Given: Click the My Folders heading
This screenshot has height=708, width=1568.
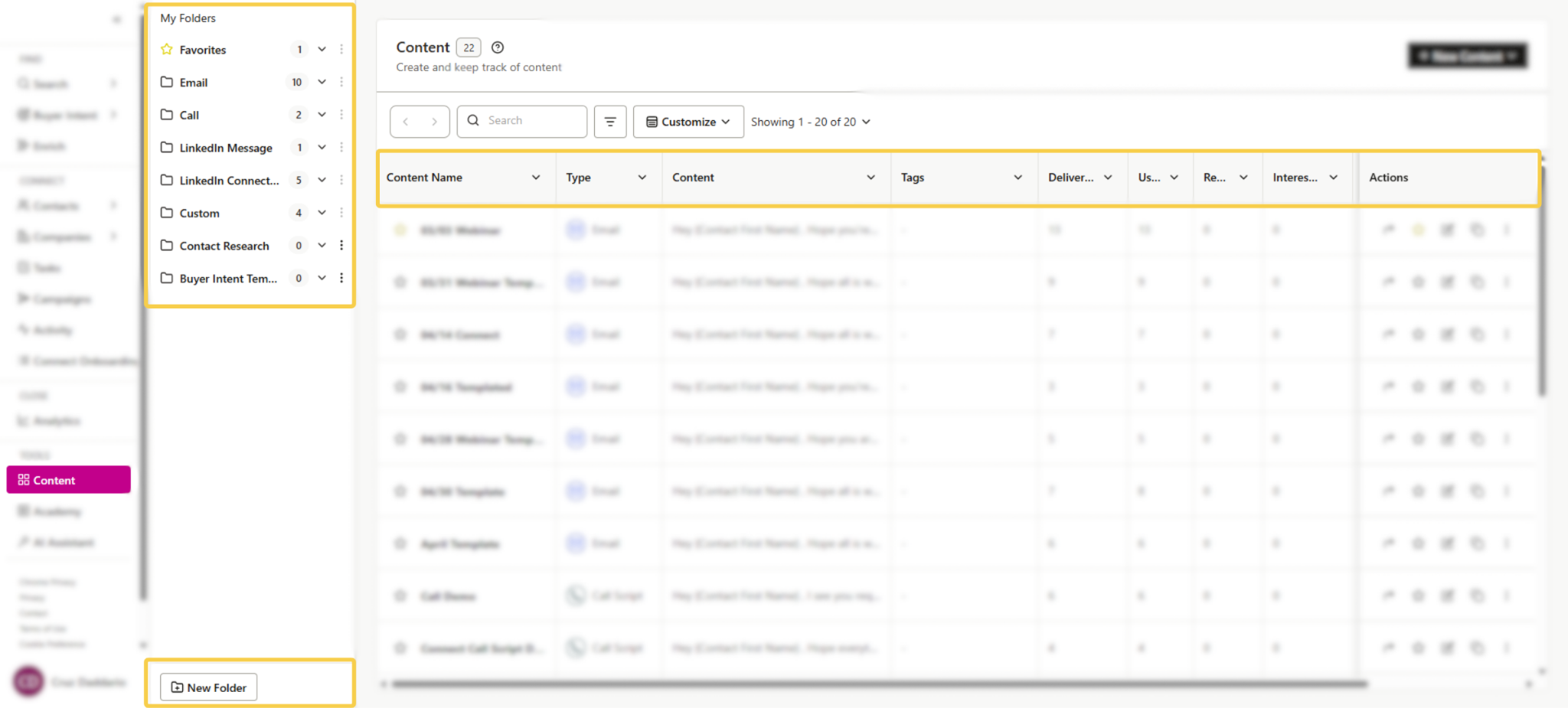Looking at the screenshot, I should (188, 18).
